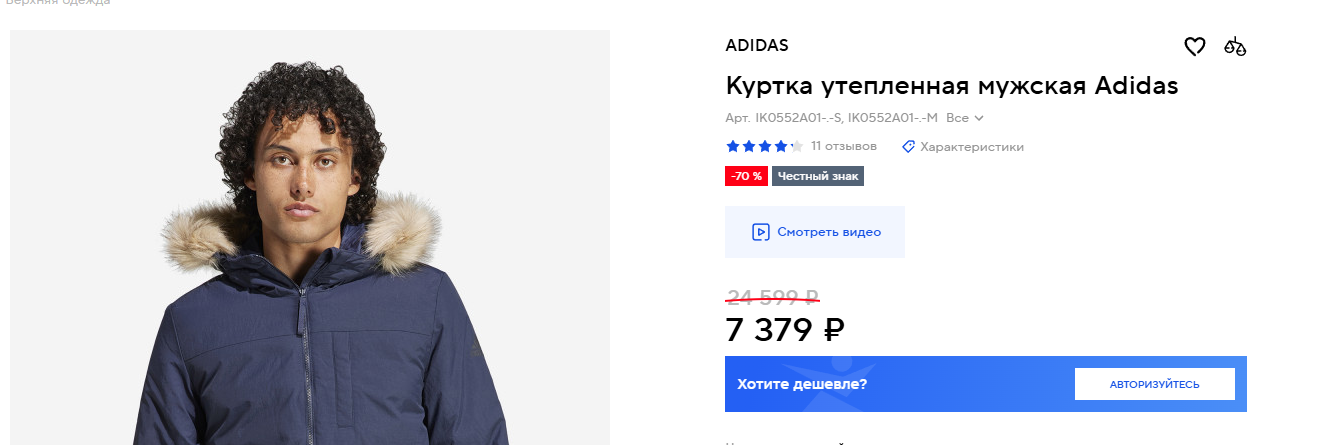Click the product title Куртка утепленная мужская Adidas
This screenshot has width=1321, height=445.
[951, 86]
